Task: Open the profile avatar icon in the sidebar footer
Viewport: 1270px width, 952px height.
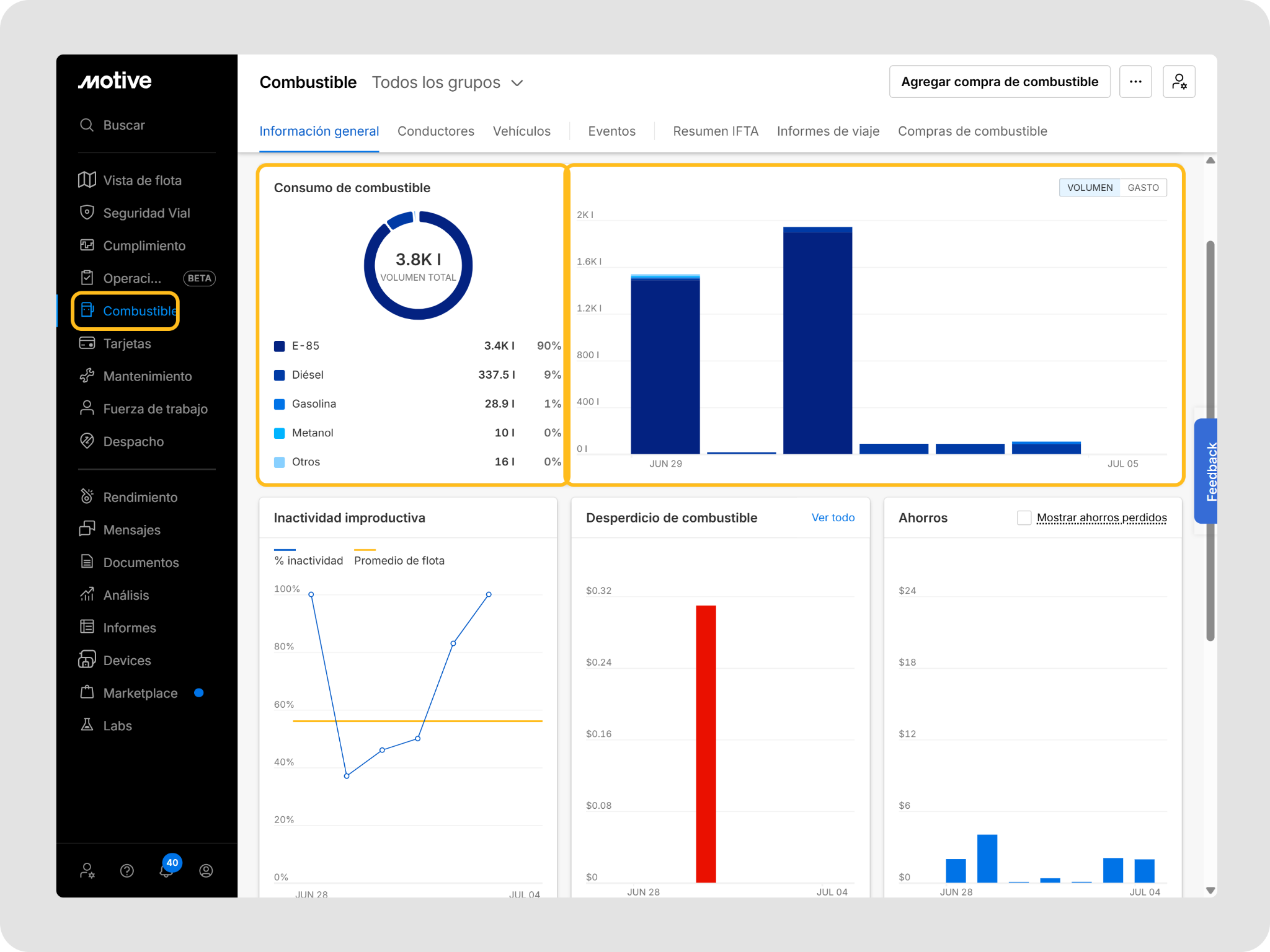Action: click(x=206, y=871)
